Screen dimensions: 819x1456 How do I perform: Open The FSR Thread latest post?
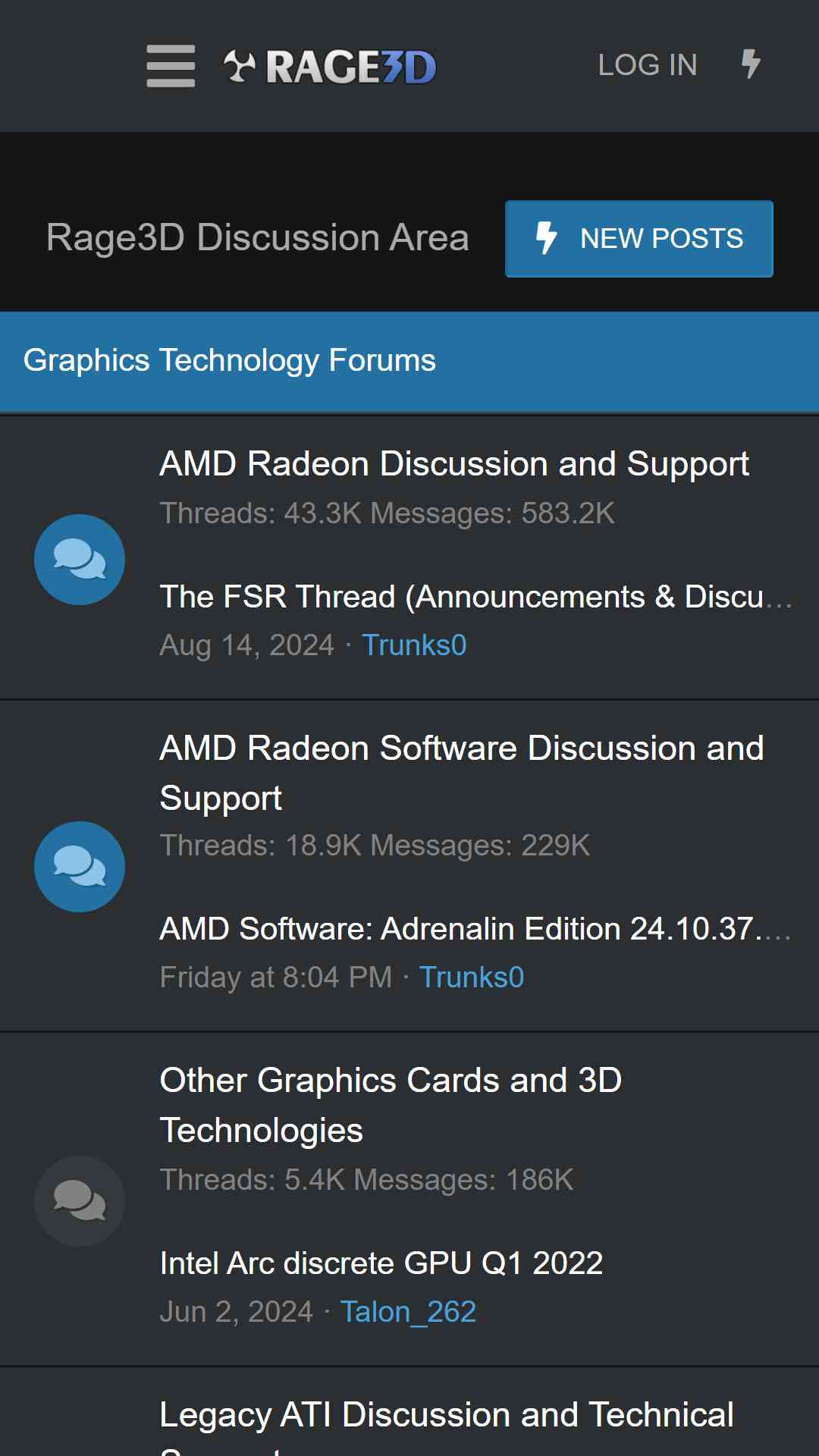pyautogui.click(x=476, y=597)
